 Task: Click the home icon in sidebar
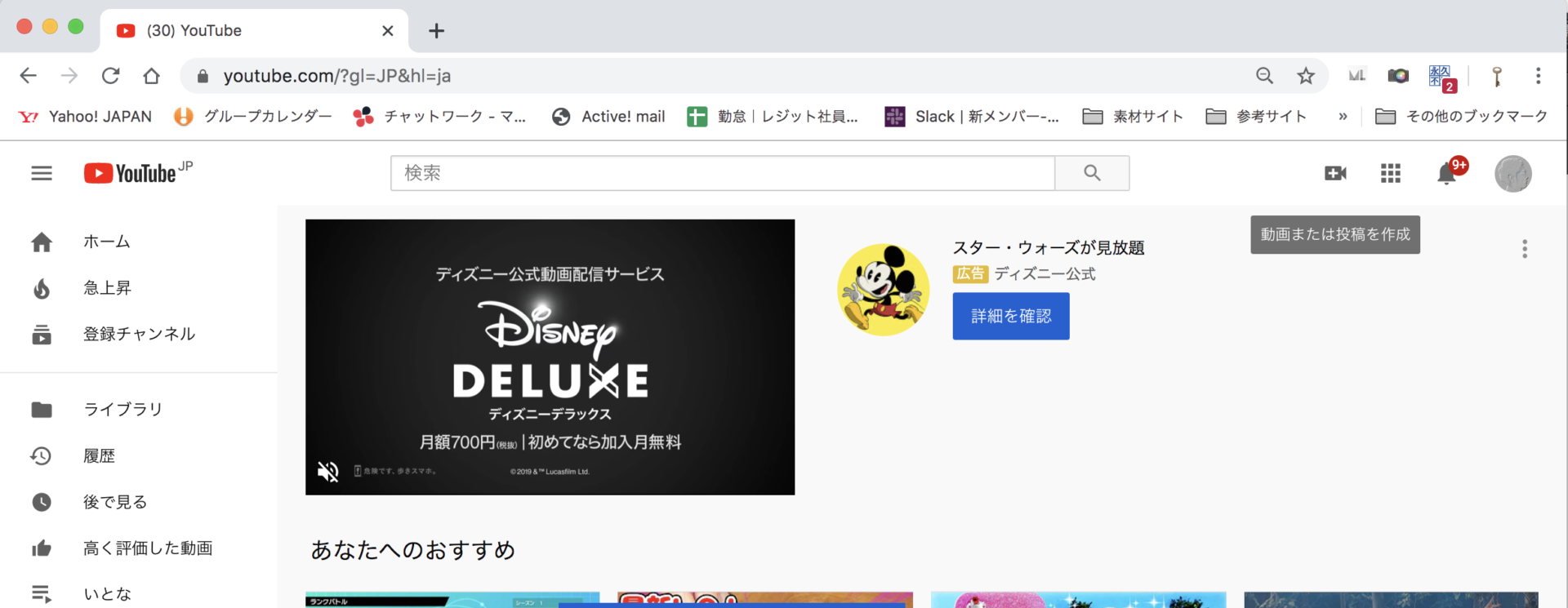(x=42, y=242)
